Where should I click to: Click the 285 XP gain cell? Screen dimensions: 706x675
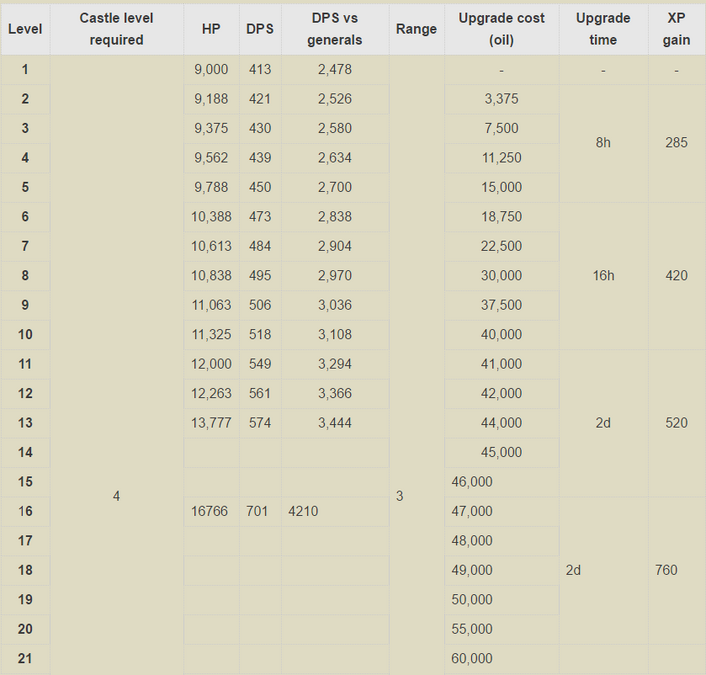[676, 143]
